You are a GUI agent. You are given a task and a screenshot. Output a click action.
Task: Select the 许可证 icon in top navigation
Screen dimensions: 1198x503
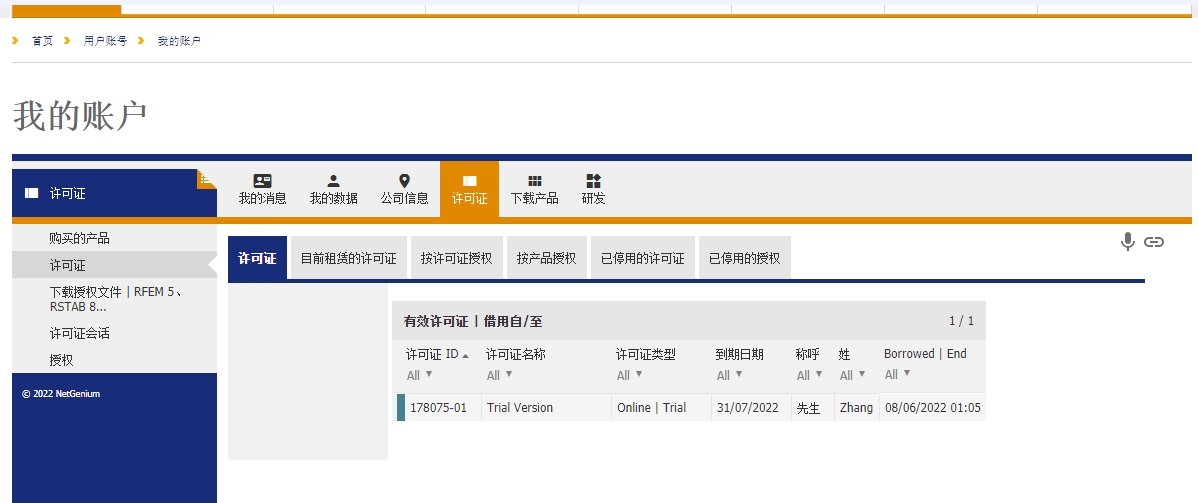point(469,181)
